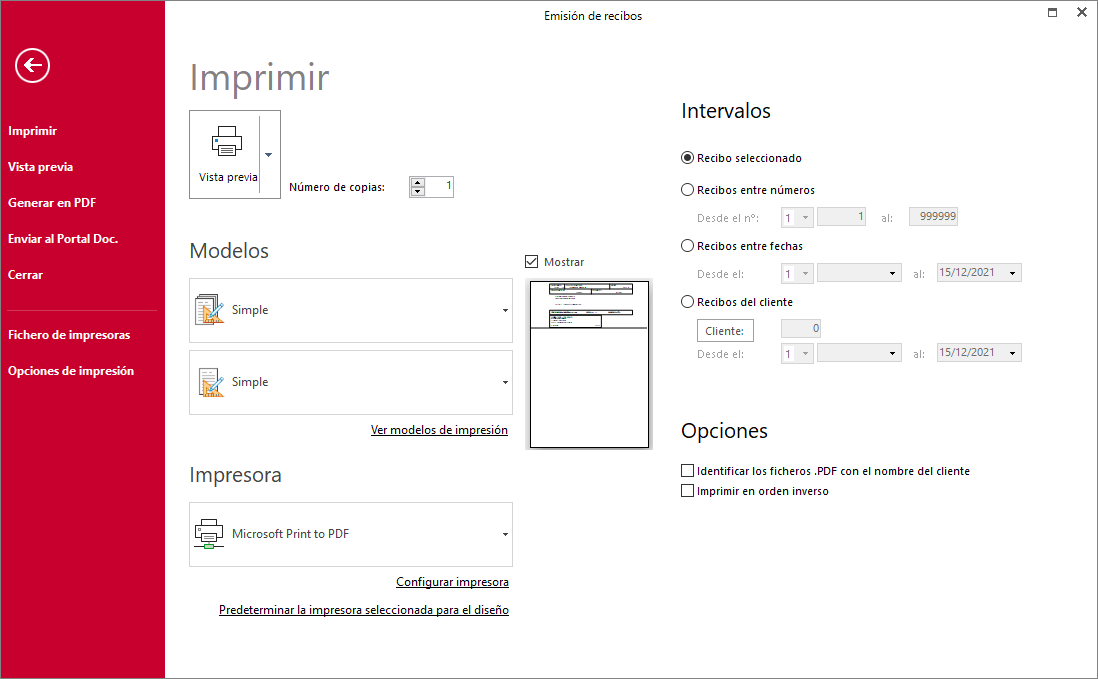This screenshot has height=679, width=1098.
Task: Click the ending receipt number field 999999
Action: pyautogui.click(x=933, y=217)
